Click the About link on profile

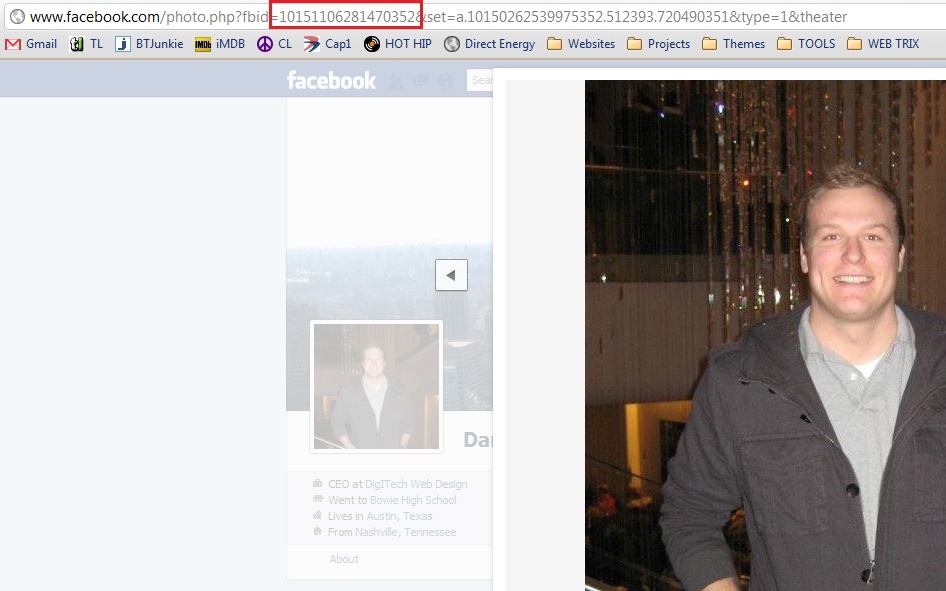click(344, 559)
